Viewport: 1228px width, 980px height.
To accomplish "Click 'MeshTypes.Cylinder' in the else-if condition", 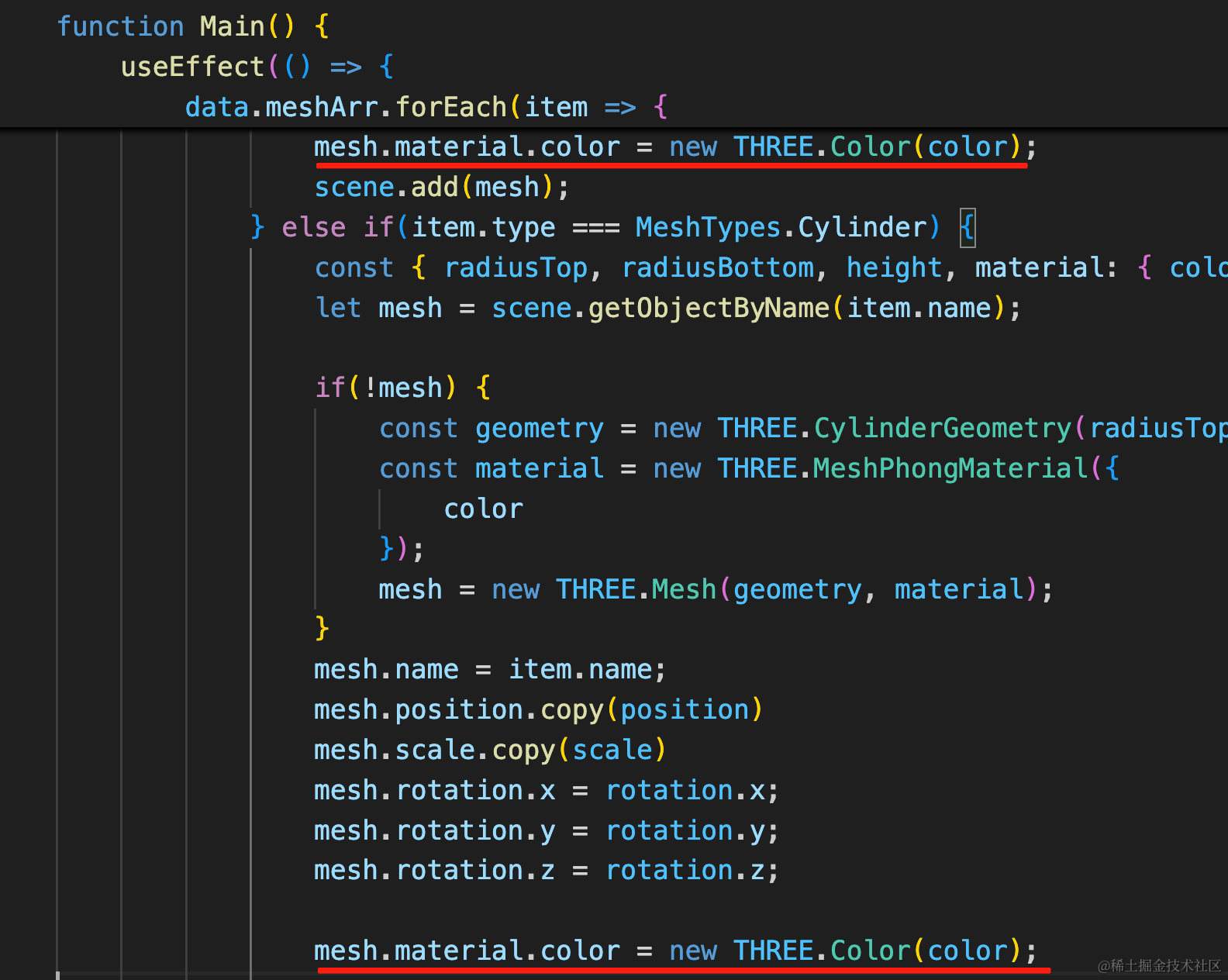I will click(x=781, y=228).
